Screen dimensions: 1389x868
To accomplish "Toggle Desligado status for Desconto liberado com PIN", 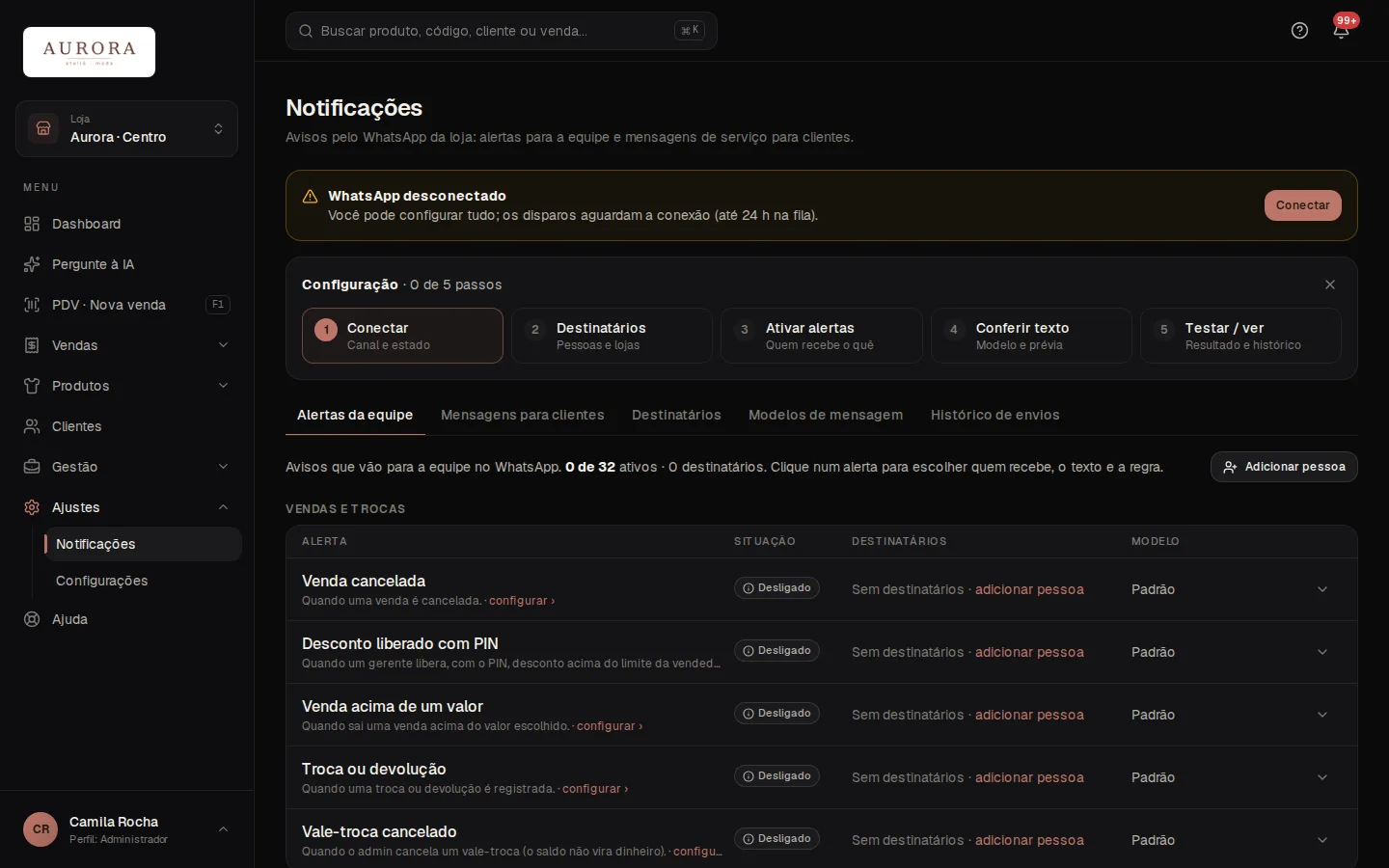I will coord(776,651).
